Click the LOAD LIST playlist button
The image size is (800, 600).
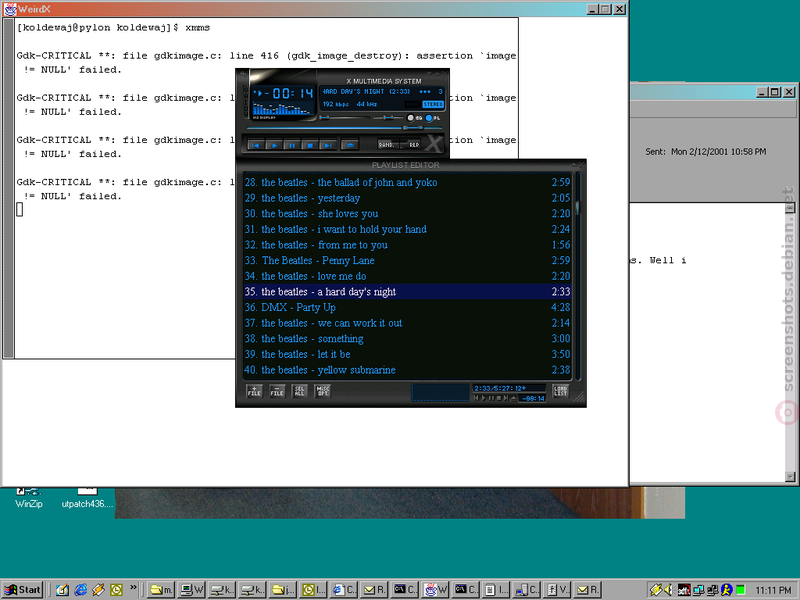pos(560,391)
